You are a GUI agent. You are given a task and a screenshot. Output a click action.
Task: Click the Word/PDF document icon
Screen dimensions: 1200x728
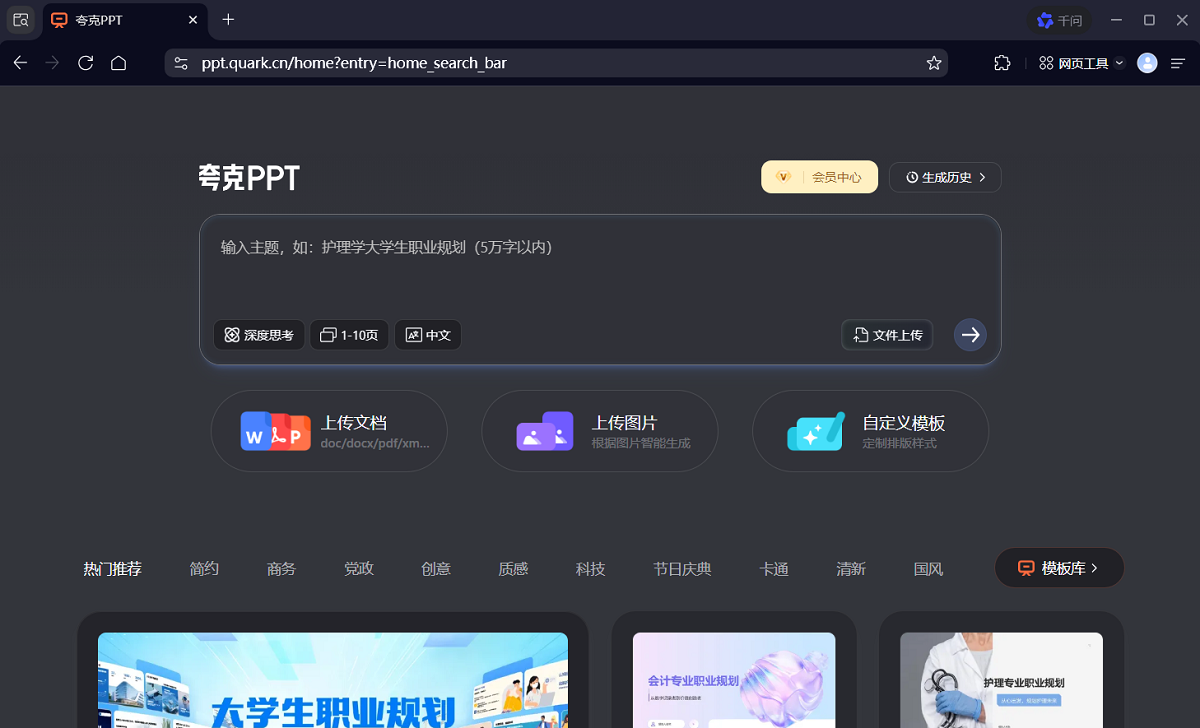[275, 431]
